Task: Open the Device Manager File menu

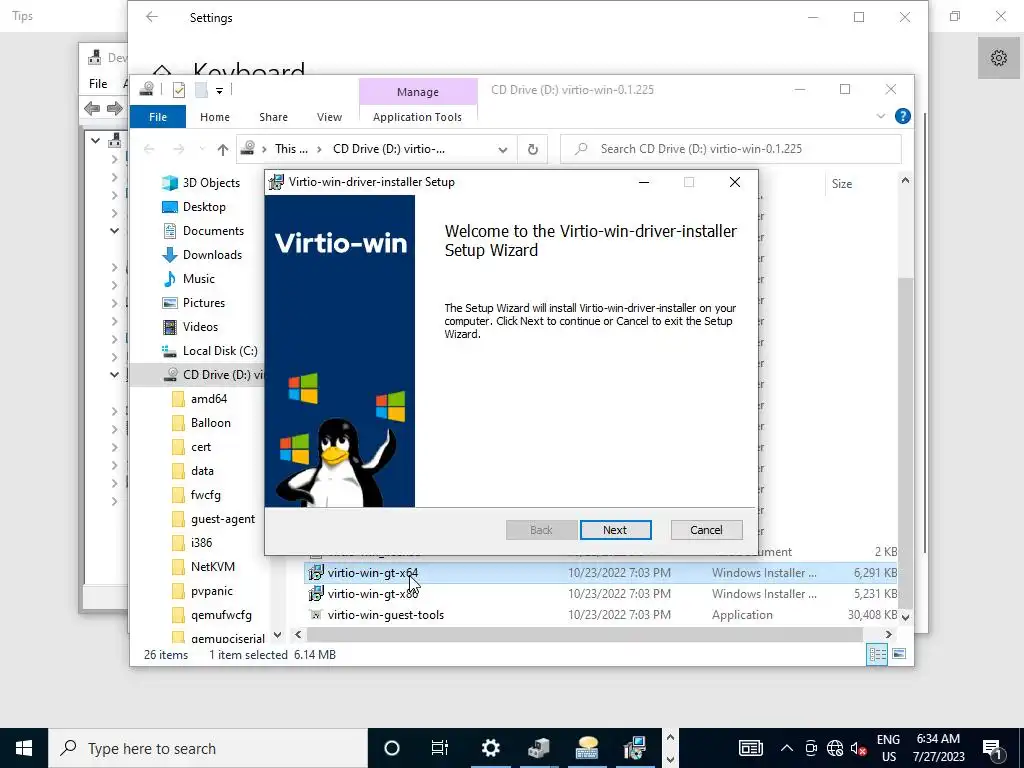Action: (98, 84)
